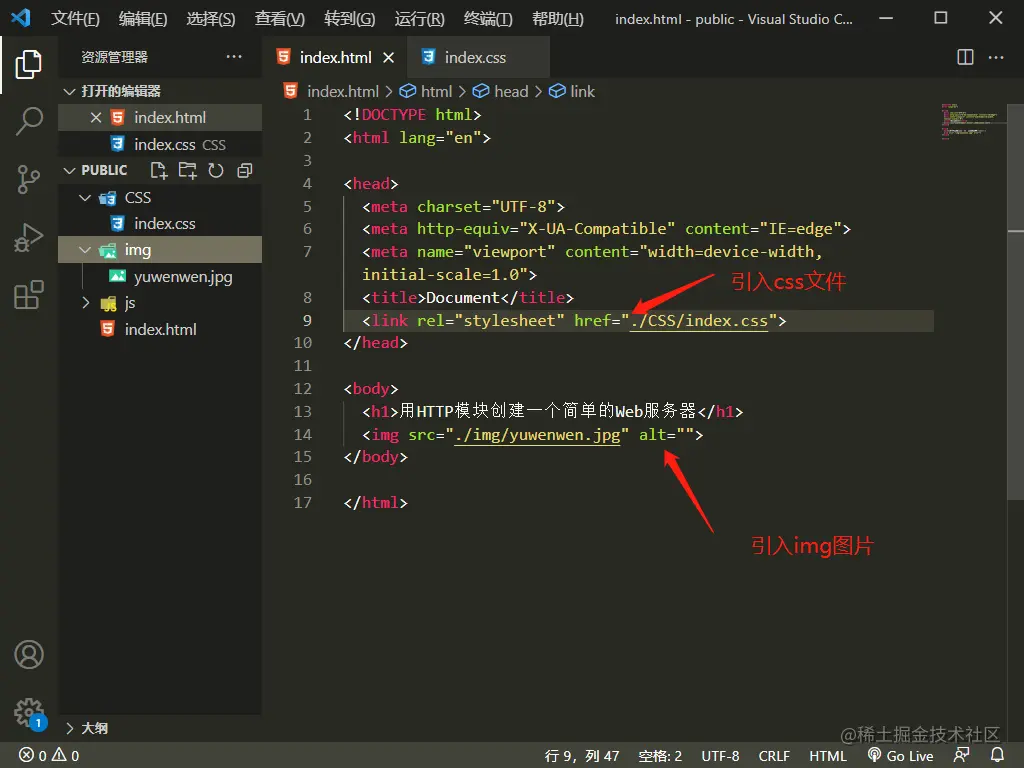Select index.css in open editors list
This screenshot has width=1024, height=768.
tap(160, 144)
